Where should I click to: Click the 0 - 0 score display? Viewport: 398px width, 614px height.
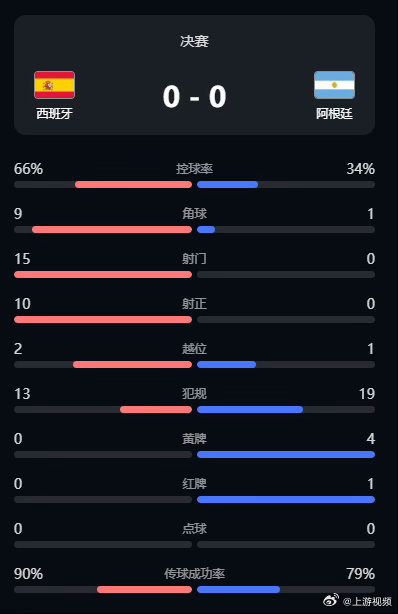pyautogui.click(x=195, y=96)
